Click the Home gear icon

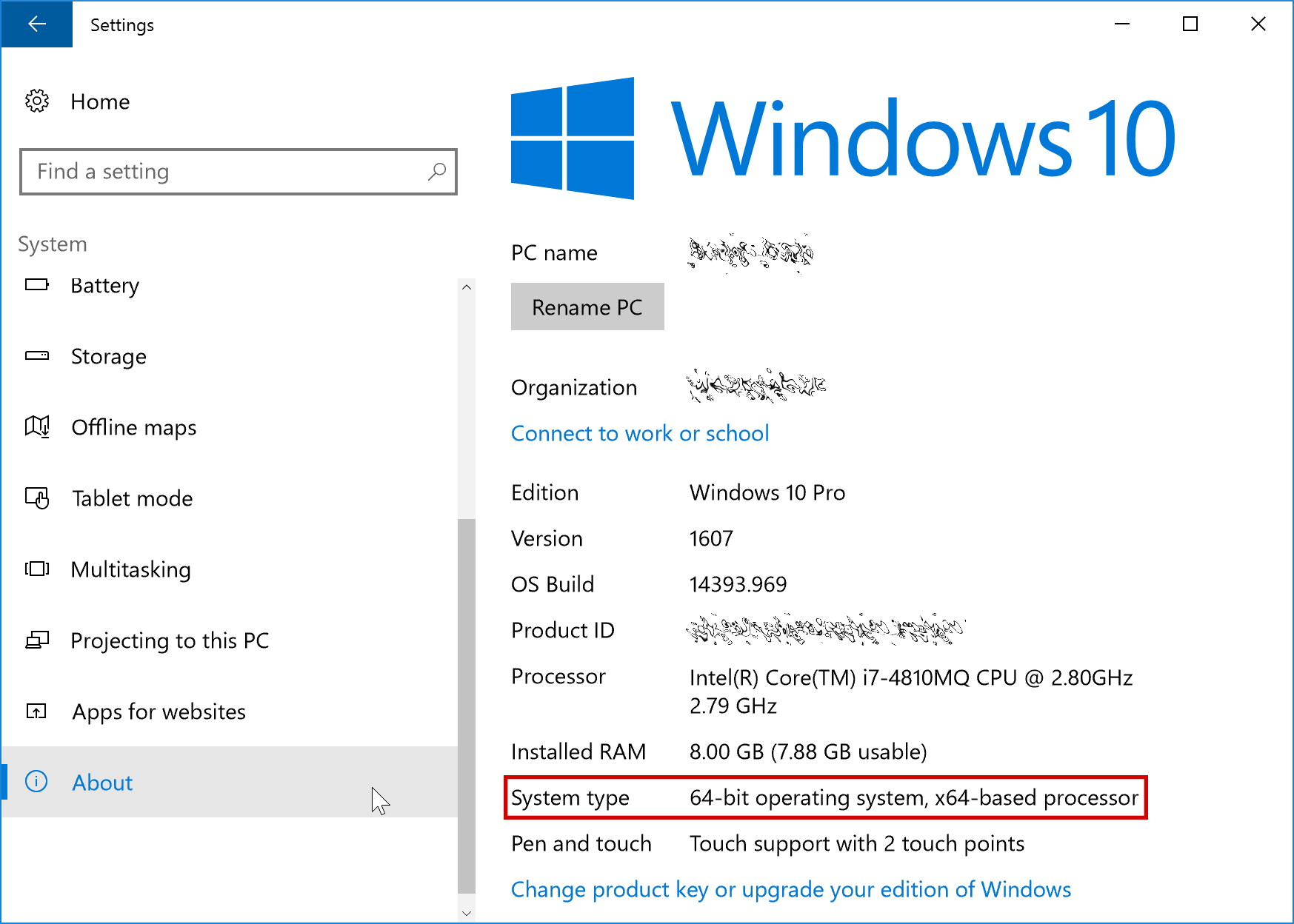(37, 101)
